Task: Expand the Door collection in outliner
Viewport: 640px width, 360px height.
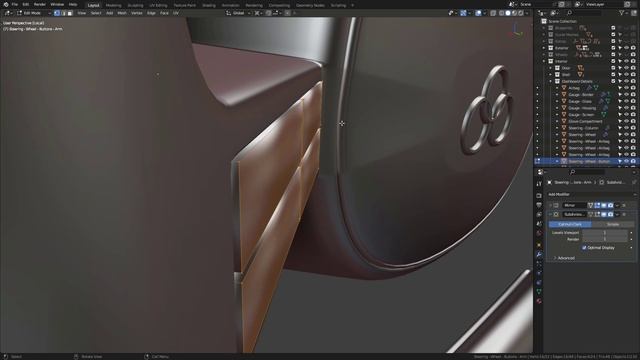Action: [x=551, y=68]
